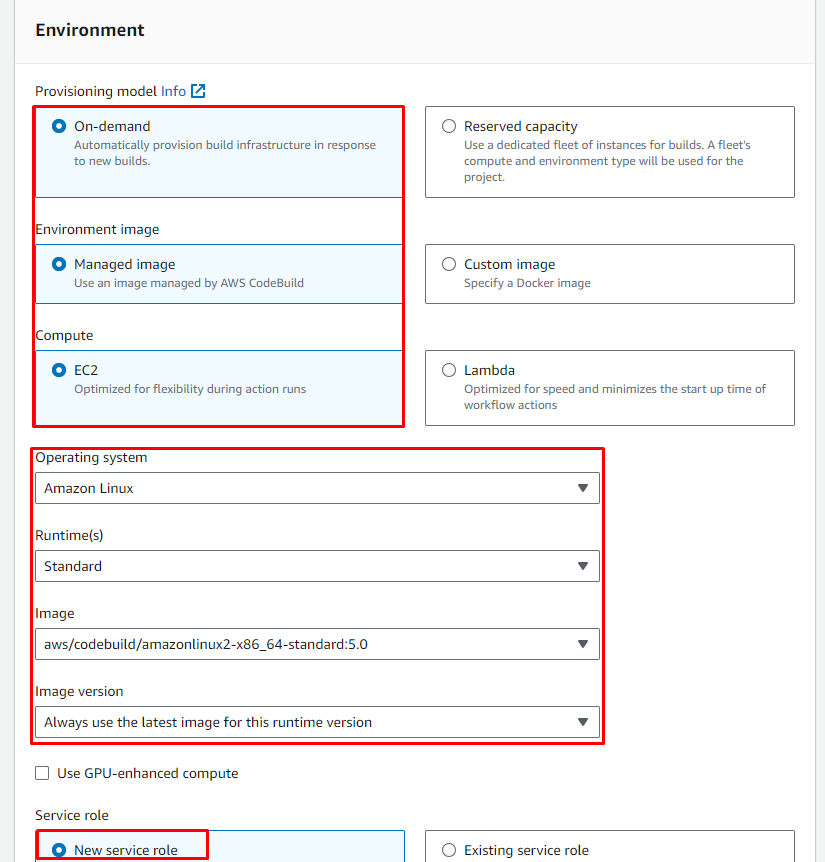Click the Image dropdown arrow icon

(x=583, y=644)
